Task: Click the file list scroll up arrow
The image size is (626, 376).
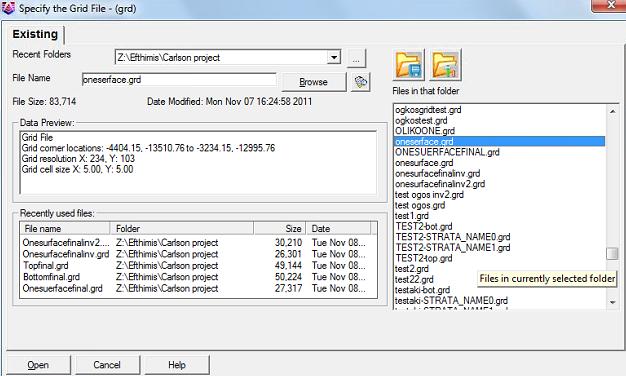Action: (612, 111)
